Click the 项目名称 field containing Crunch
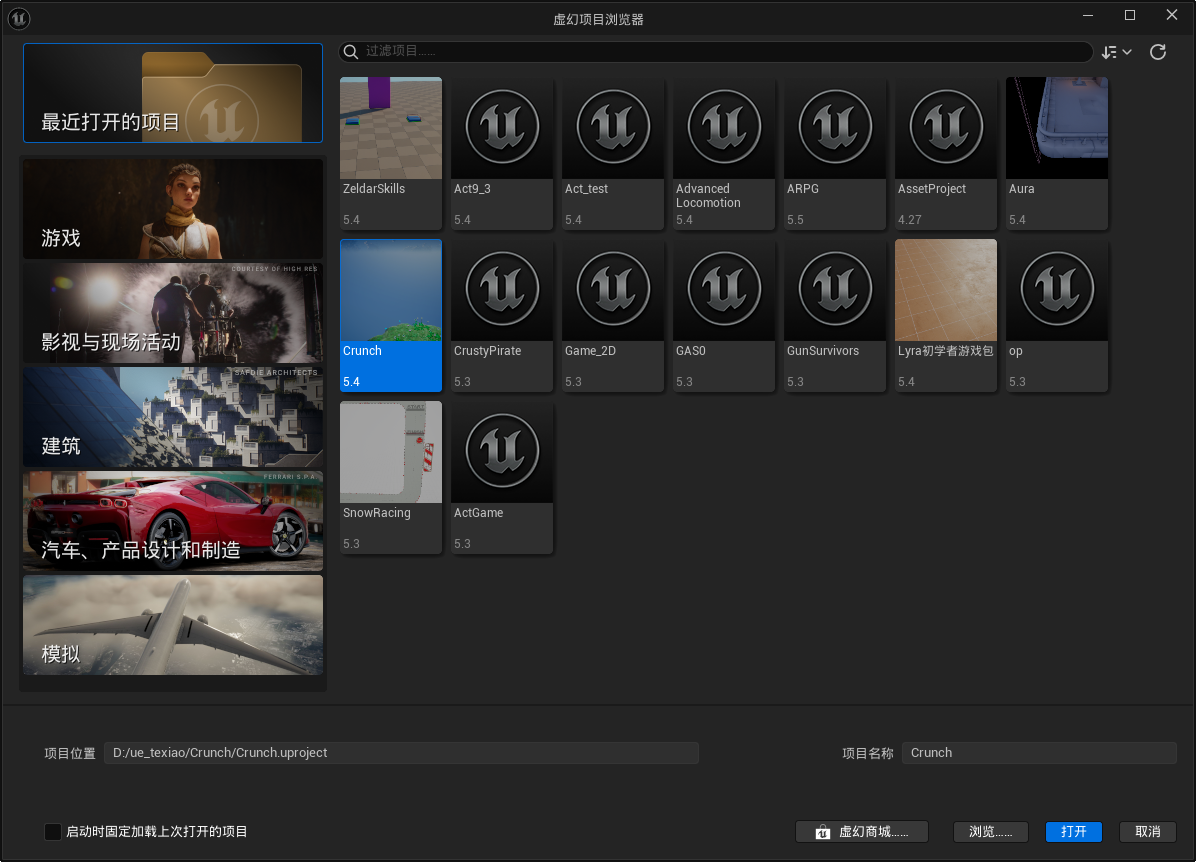This screenshot has height=862, width=1196. (x=1039, y=753)
